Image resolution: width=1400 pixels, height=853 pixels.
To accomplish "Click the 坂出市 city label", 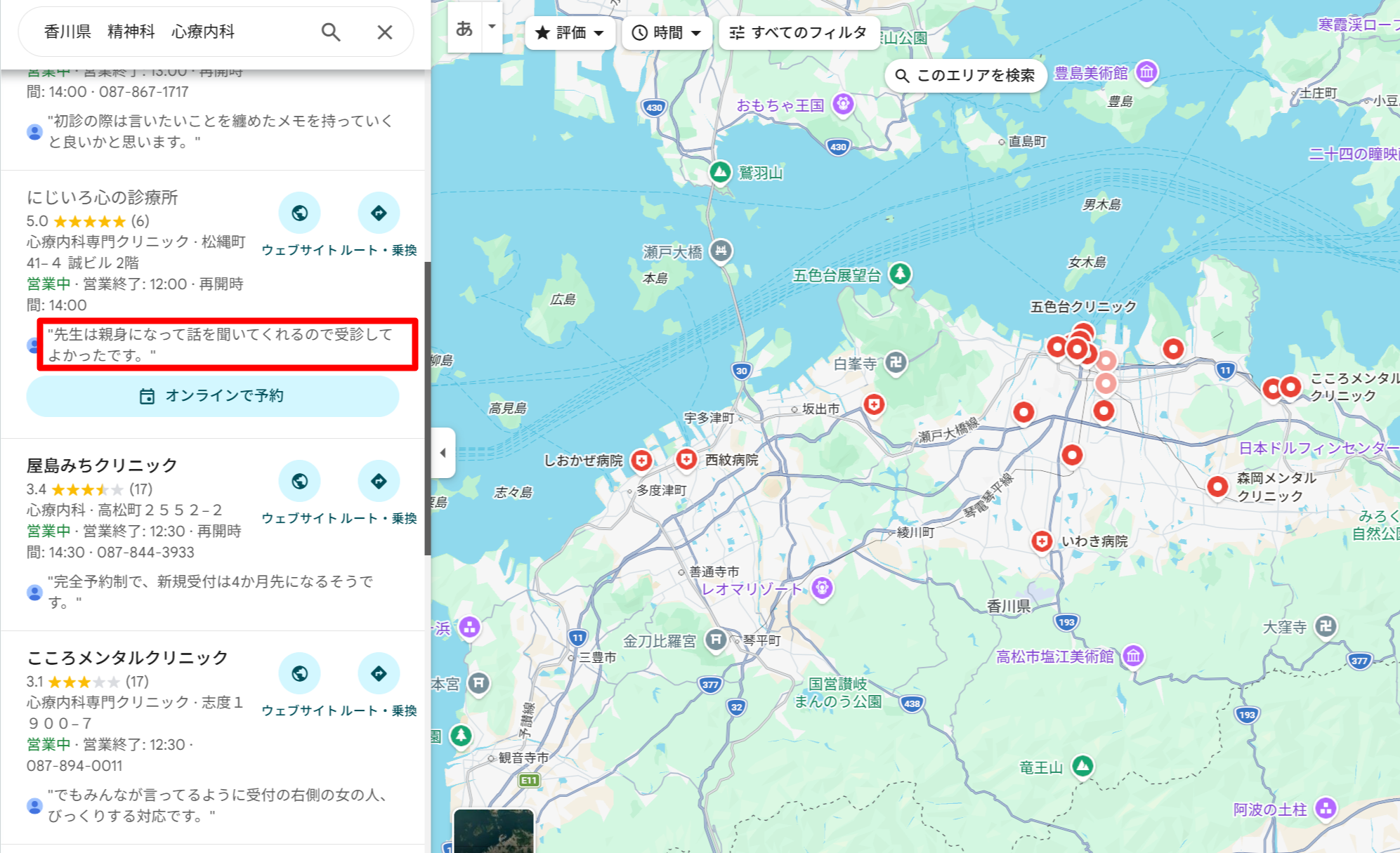I will point(820,409).
